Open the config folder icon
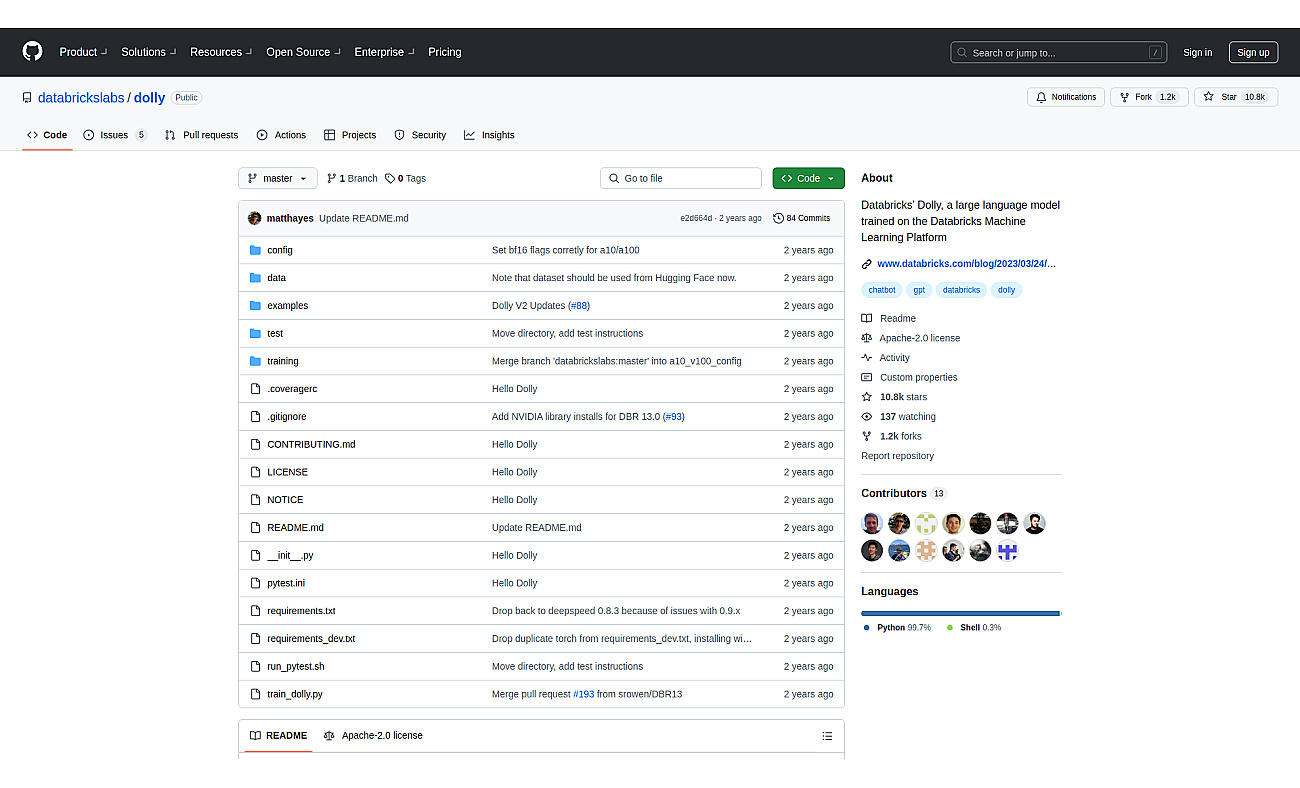Image resolution: width=1300 pixels, height=788 pixels. pyautogui.click(x=255, y=250)
